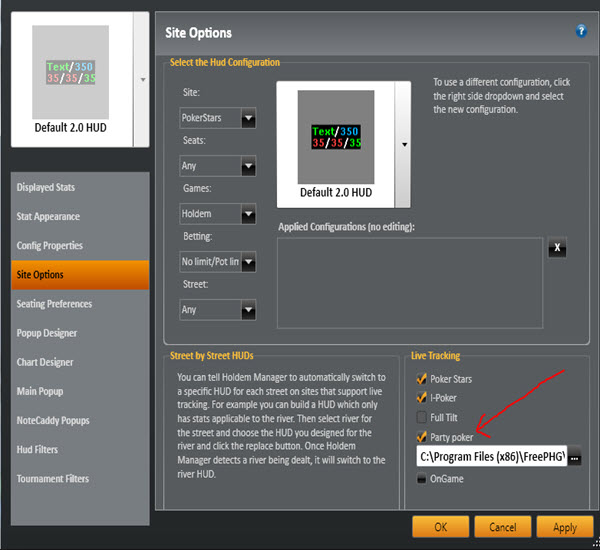Select the Default 2.0 HUD thumbnail in Site Options
Screen dimensions: 600x550
(x=336, y=144)
